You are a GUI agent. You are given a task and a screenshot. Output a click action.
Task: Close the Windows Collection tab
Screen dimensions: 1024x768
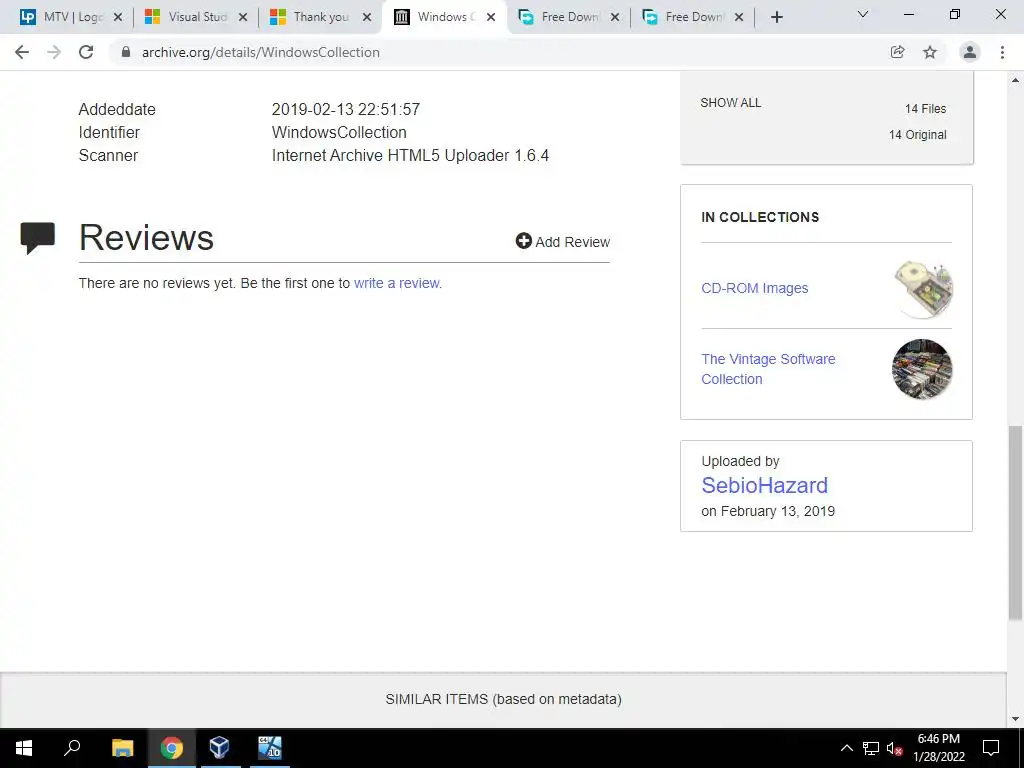click(x=491, y=18)
